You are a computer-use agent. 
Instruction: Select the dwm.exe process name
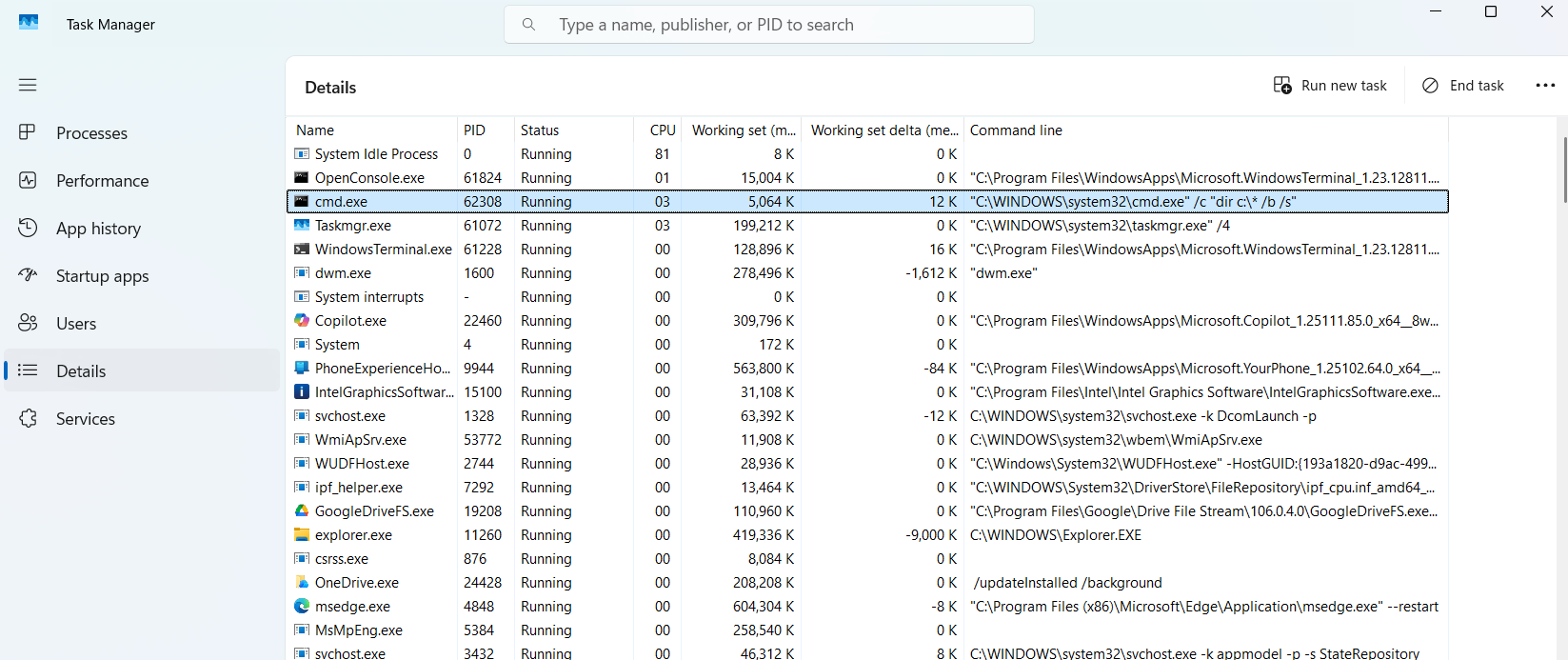343,273
